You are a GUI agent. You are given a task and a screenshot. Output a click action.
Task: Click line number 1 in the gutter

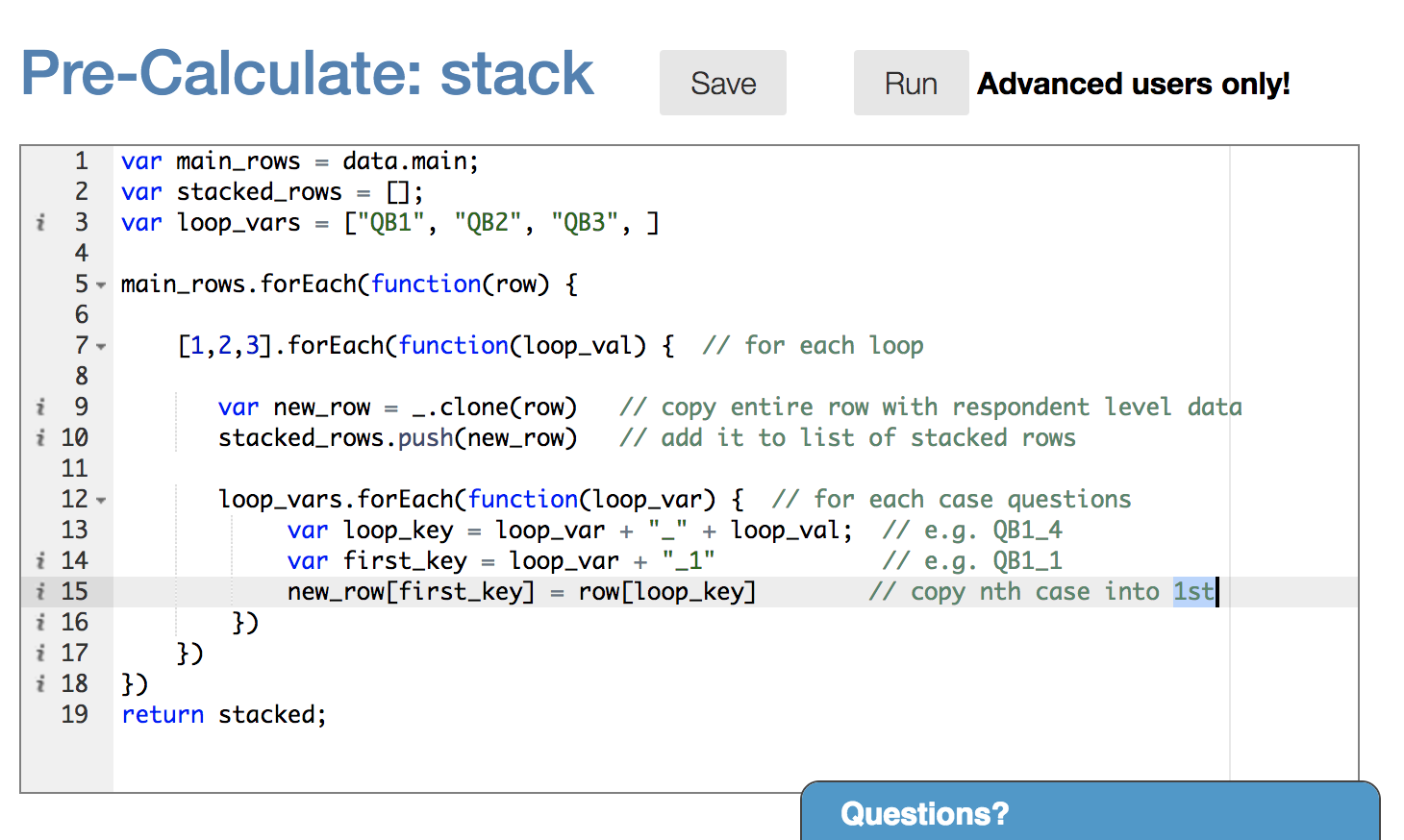tap(81, 161)
